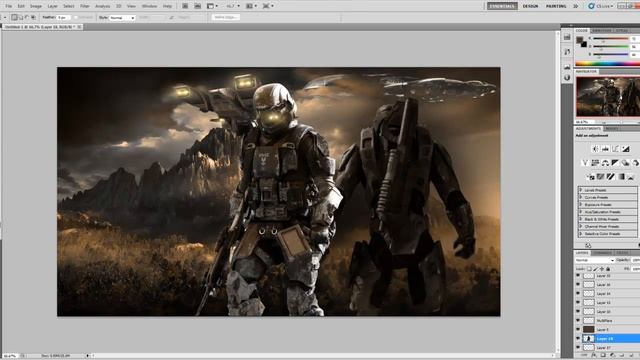Hide the brown-thumbnail Layer 5
The width and height of the screenshot is (640, 360).
pyautogui.click(x=578, y=329)
